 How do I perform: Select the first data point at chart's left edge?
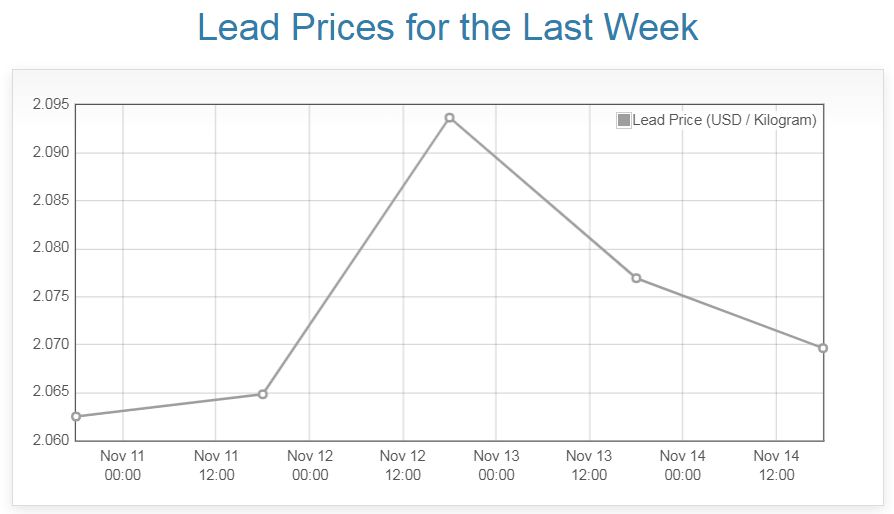(x=76, y=416)
